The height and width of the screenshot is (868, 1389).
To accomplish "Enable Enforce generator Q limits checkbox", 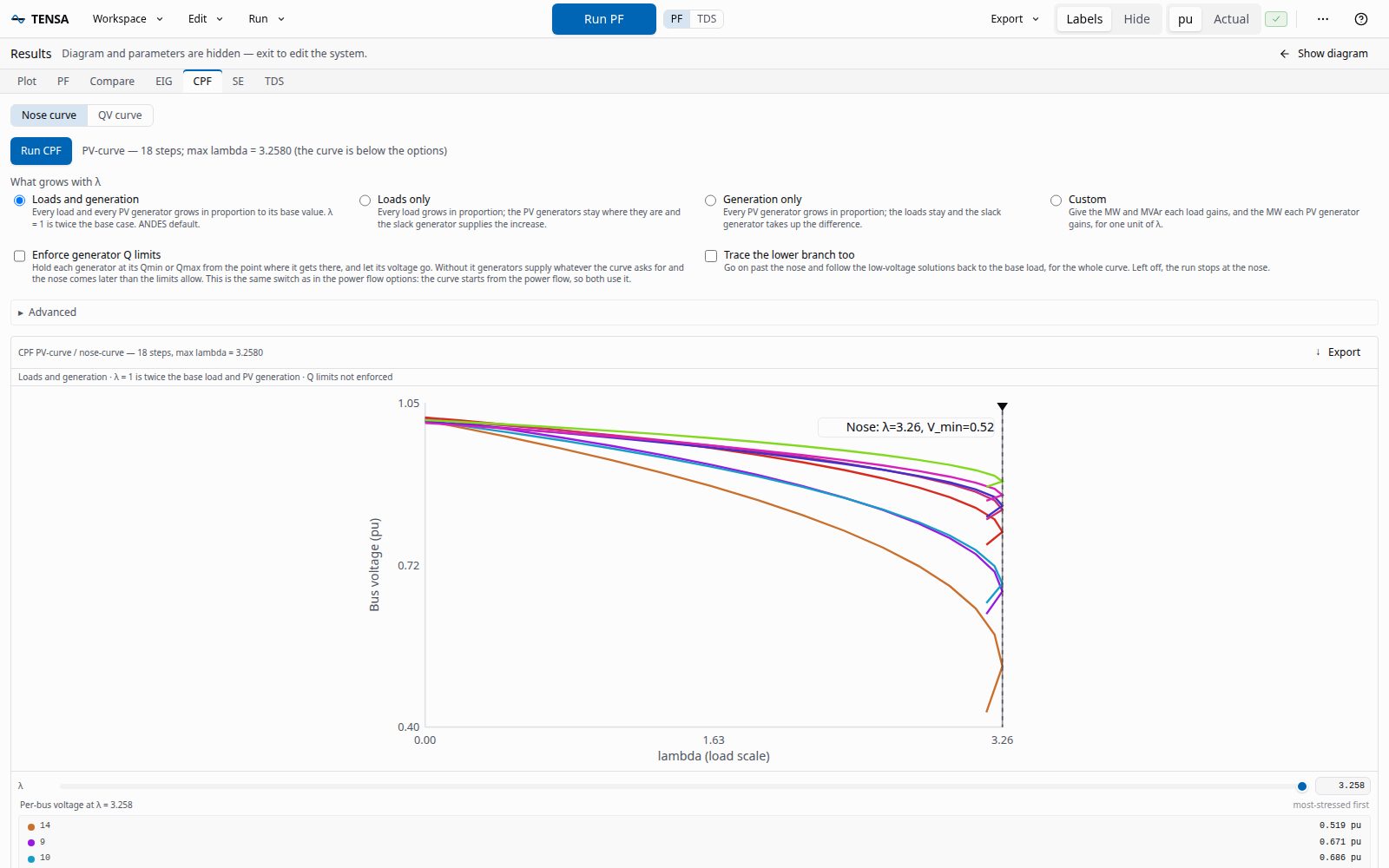I will pos(19,256).
